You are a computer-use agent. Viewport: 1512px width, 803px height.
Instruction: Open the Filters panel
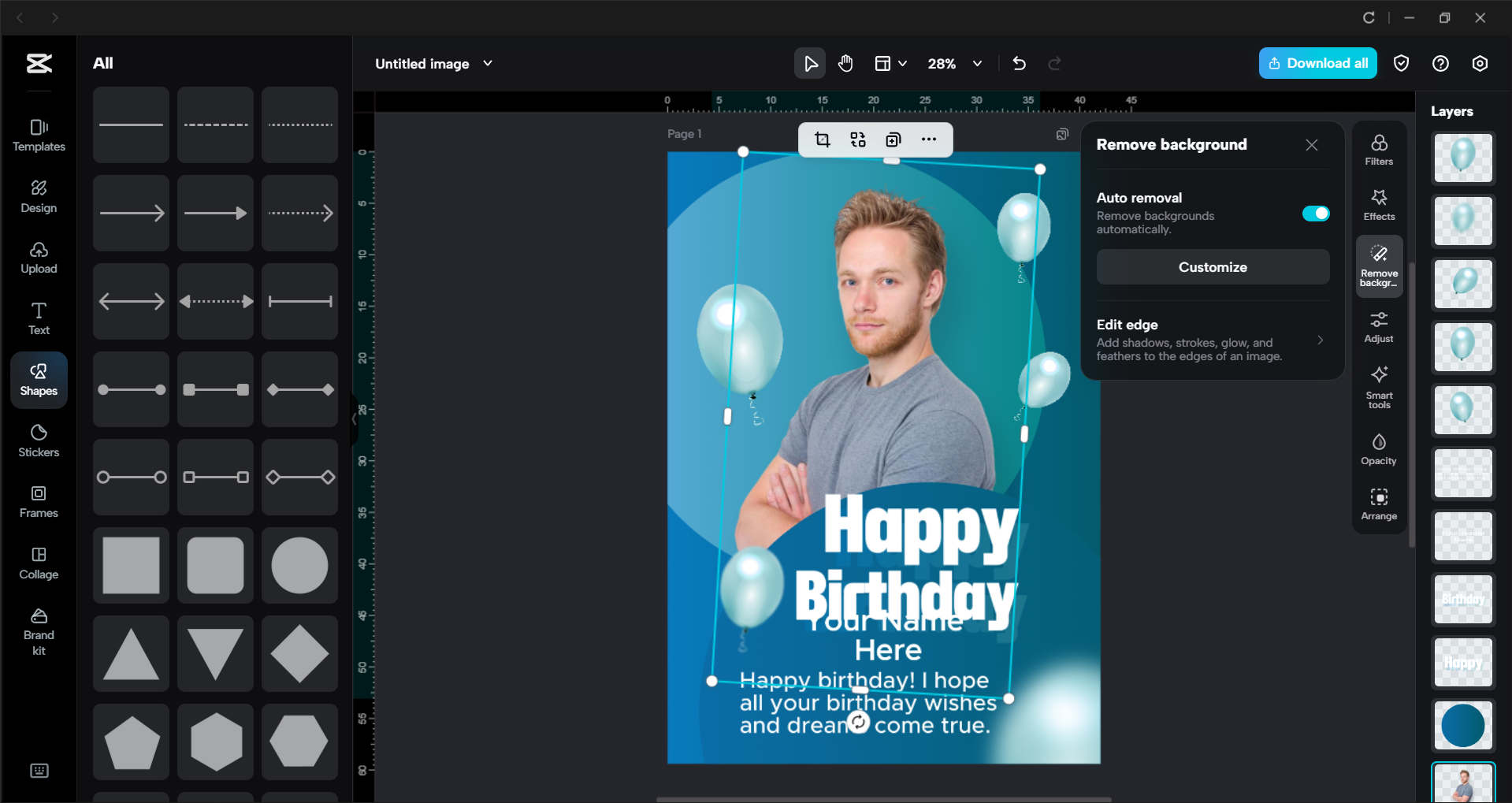(1378, 149)
